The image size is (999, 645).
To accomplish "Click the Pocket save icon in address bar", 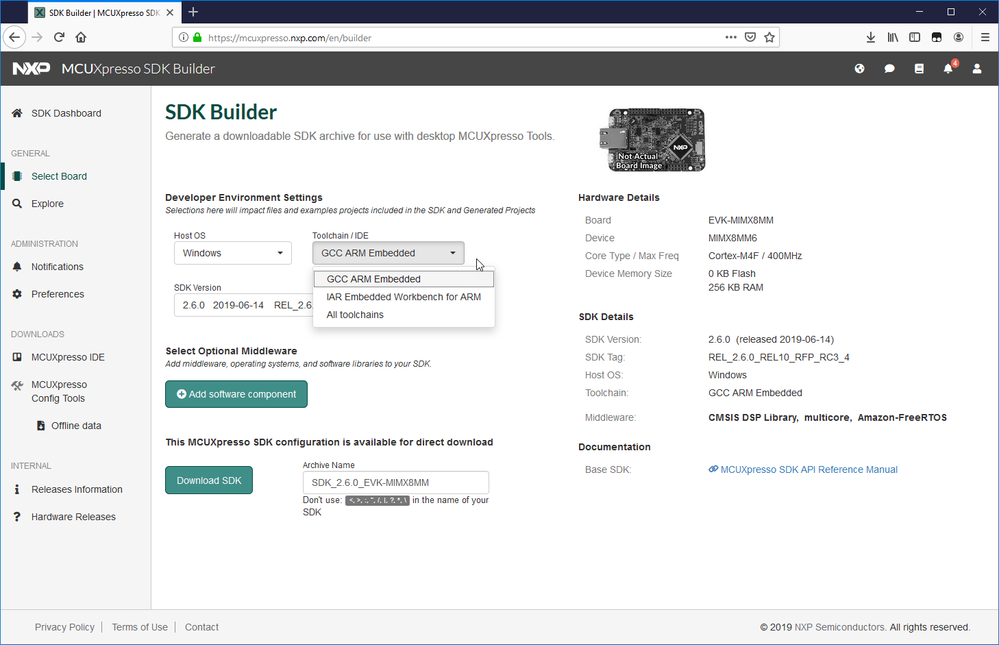I will (x=751, y=38).
